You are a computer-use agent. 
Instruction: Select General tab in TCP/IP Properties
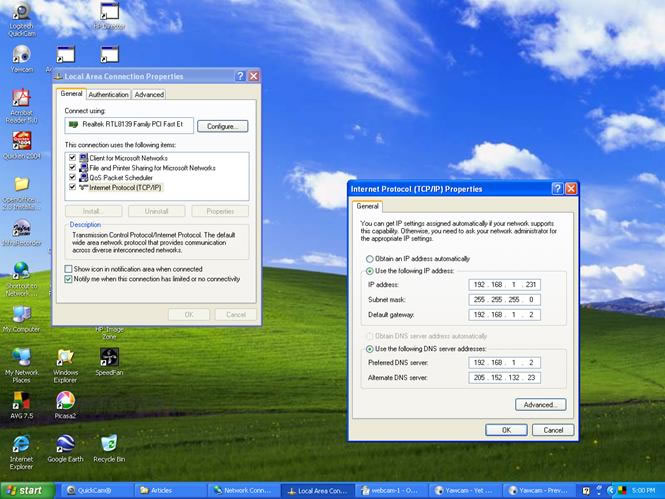(x=367, y=206)
